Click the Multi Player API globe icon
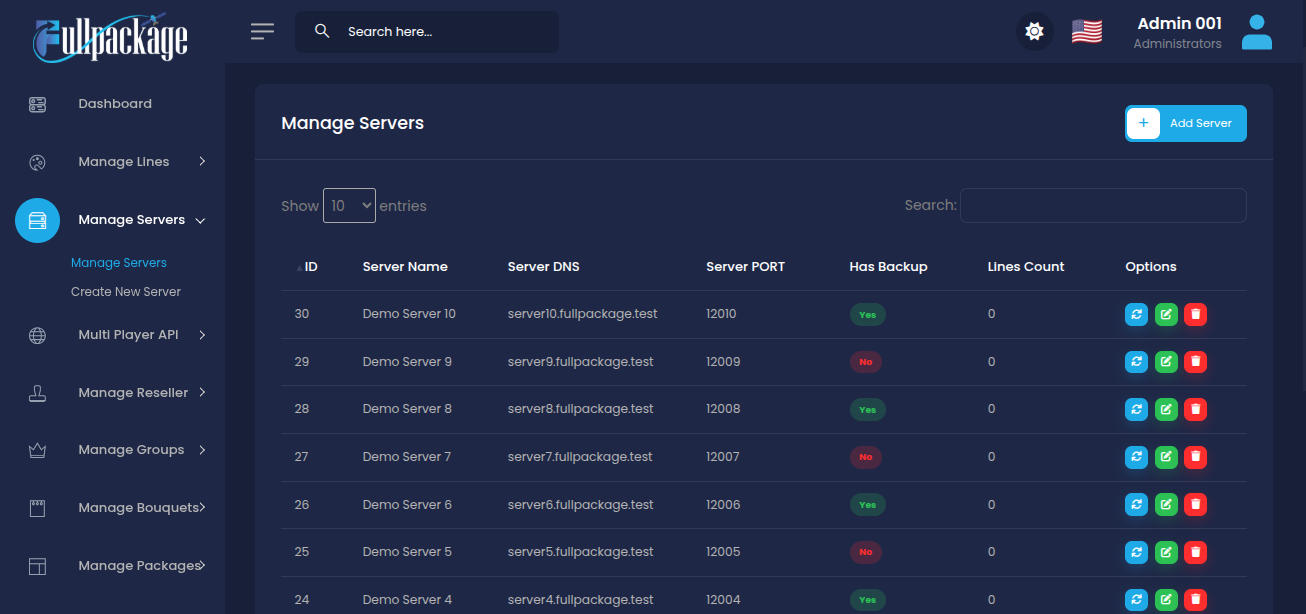 (x=38, y=336)
